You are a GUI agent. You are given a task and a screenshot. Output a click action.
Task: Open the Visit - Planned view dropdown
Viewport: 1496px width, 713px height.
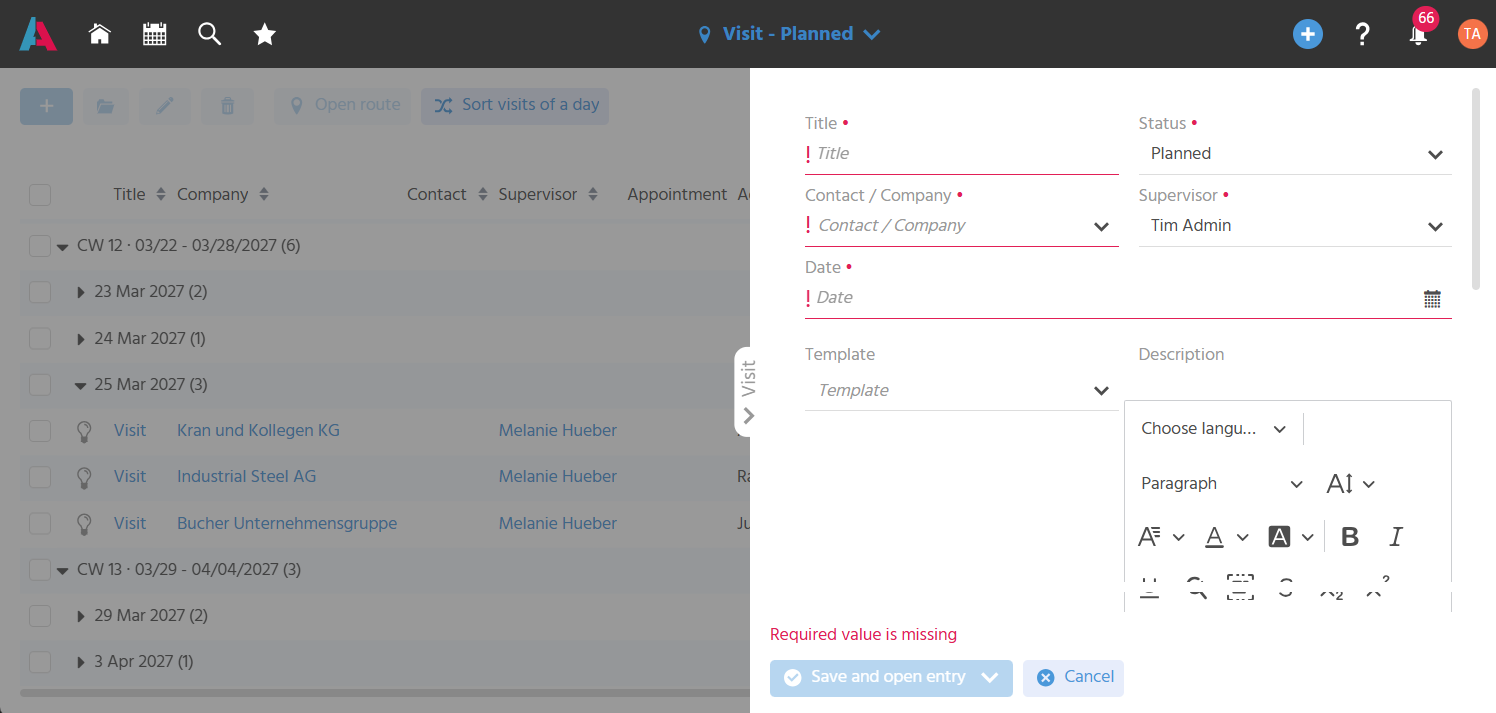789,34
